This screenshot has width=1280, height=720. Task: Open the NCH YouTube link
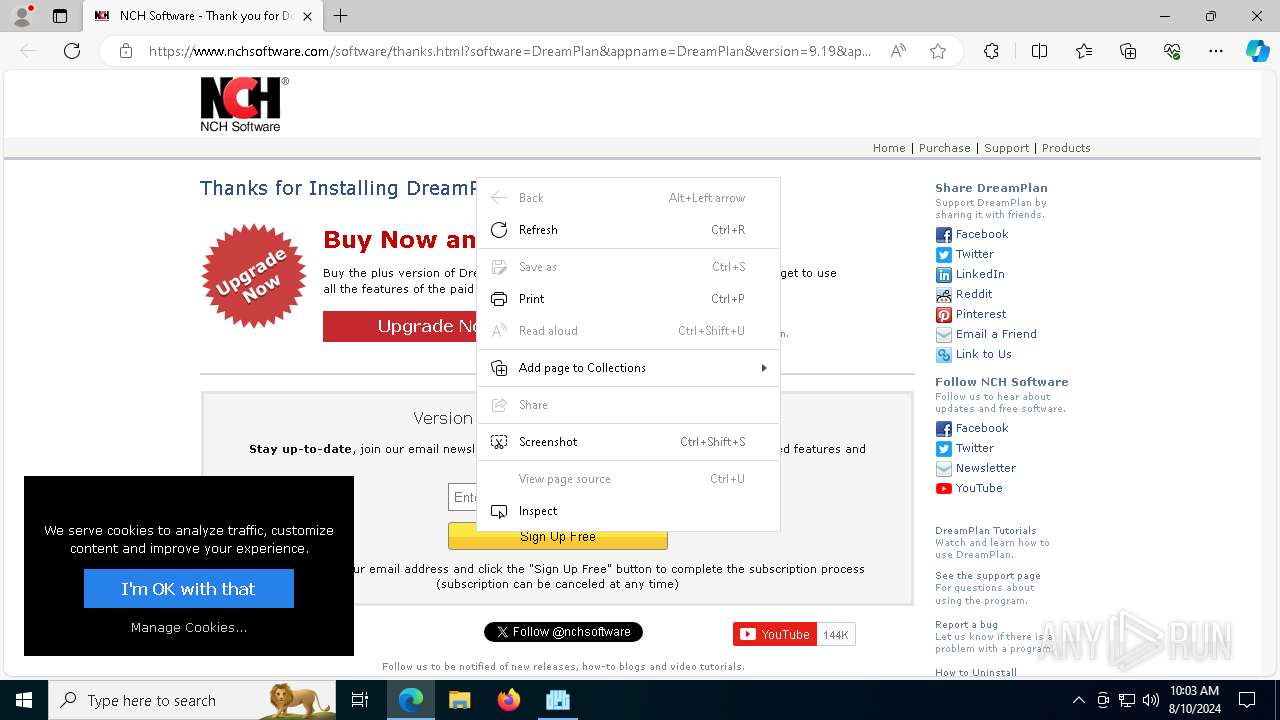click(x=969, y=488)
